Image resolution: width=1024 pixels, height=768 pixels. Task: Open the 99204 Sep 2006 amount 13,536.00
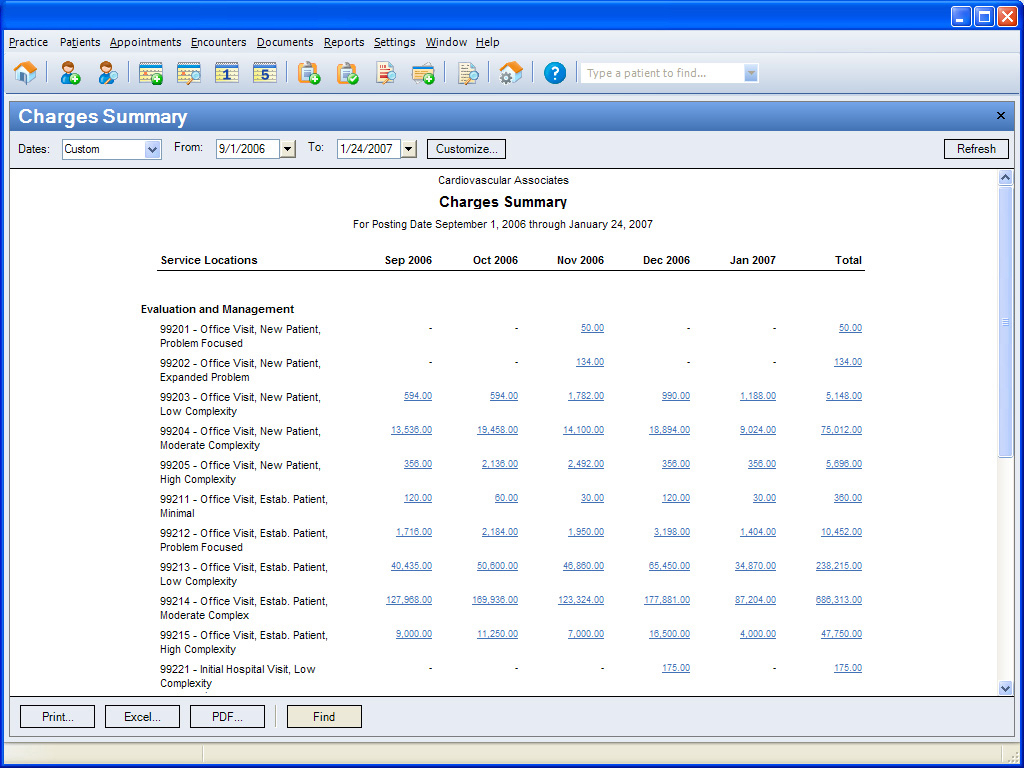pyautogui.click(x=411, y=430)
